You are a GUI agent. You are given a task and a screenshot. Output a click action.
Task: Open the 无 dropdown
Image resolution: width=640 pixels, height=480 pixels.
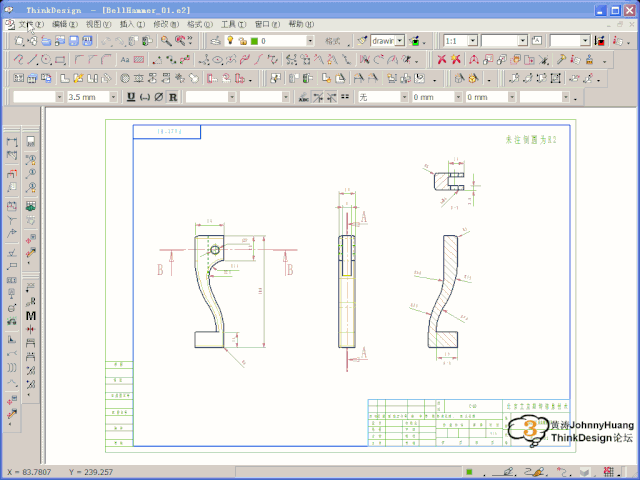[x=404, y=97]
